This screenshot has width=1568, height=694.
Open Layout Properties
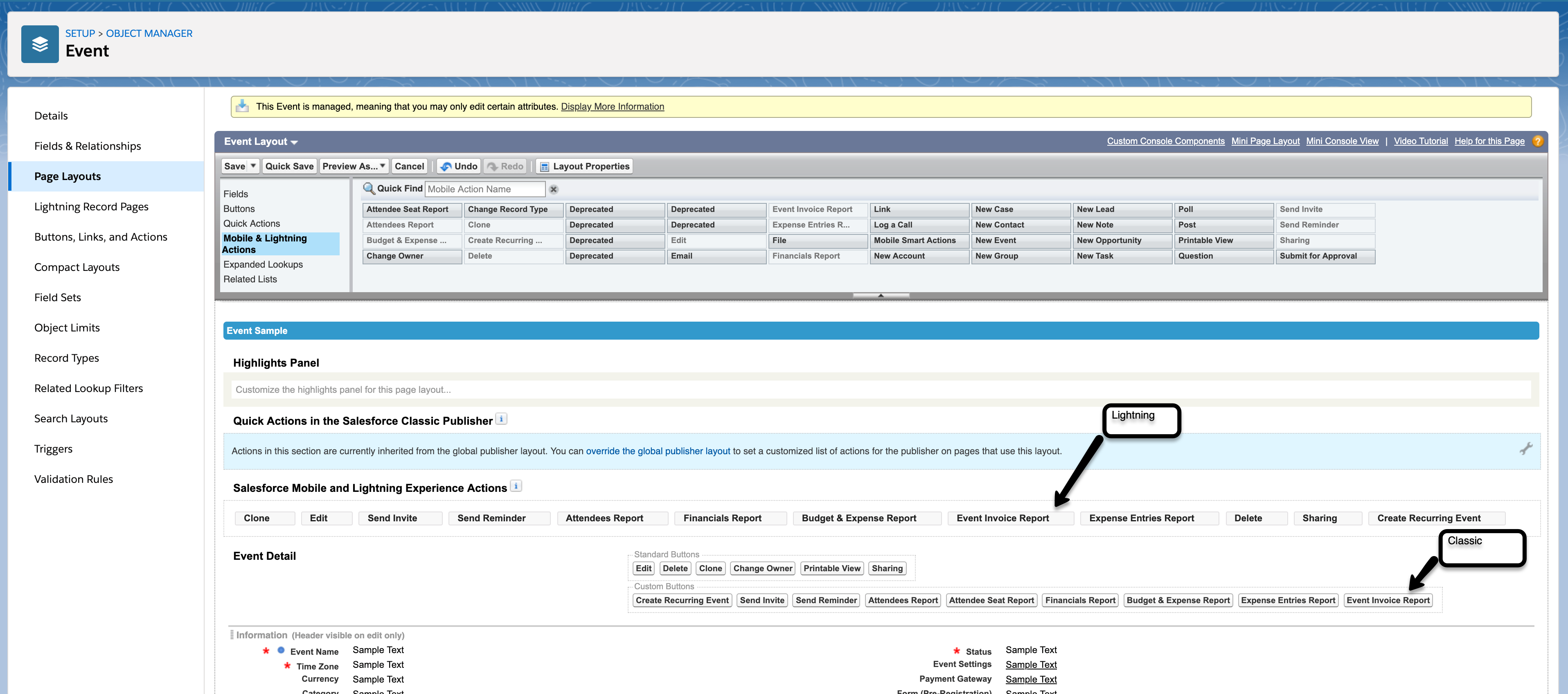584,166
